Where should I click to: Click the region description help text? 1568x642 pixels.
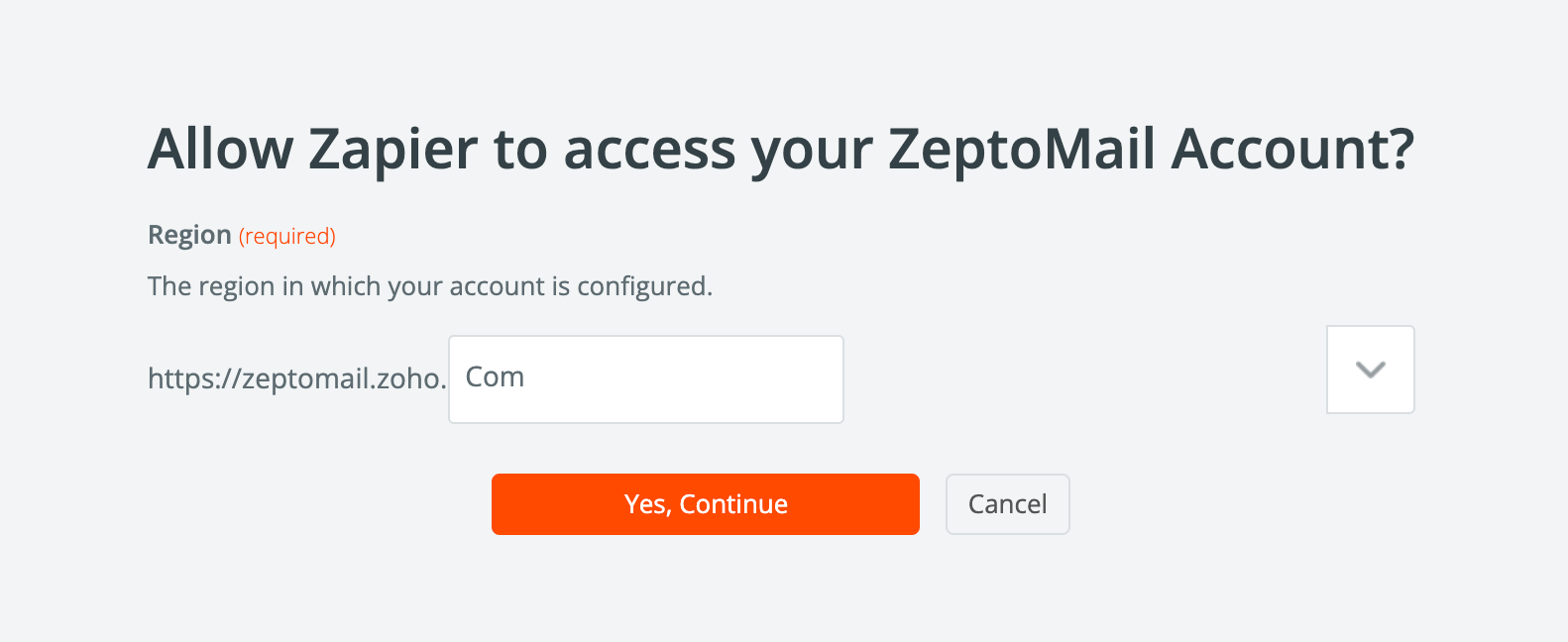[429, 286]
